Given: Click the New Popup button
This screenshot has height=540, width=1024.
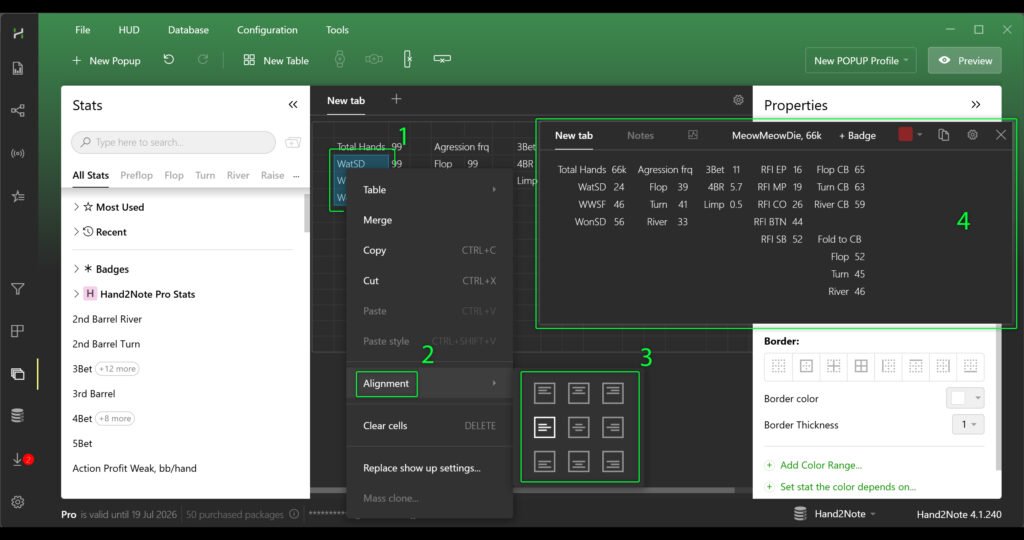Looking at the screenshot, I should point(106,60).
